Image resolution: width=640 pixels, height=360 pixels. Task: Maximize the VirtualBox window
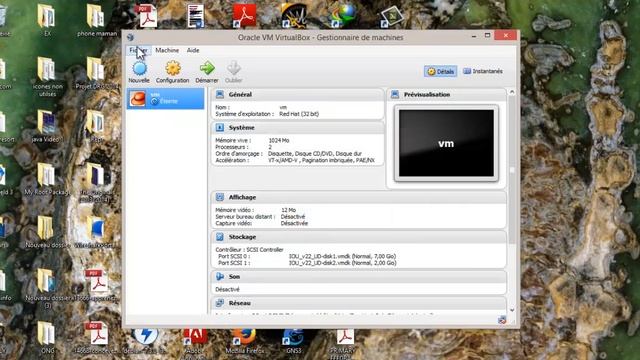point(487,36)
